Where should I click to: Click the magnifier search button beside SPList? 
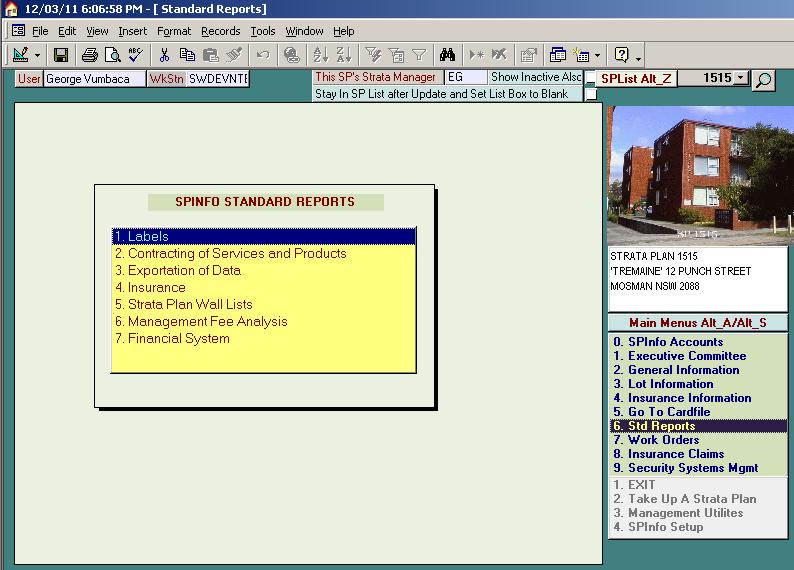[x=764, y=80]
